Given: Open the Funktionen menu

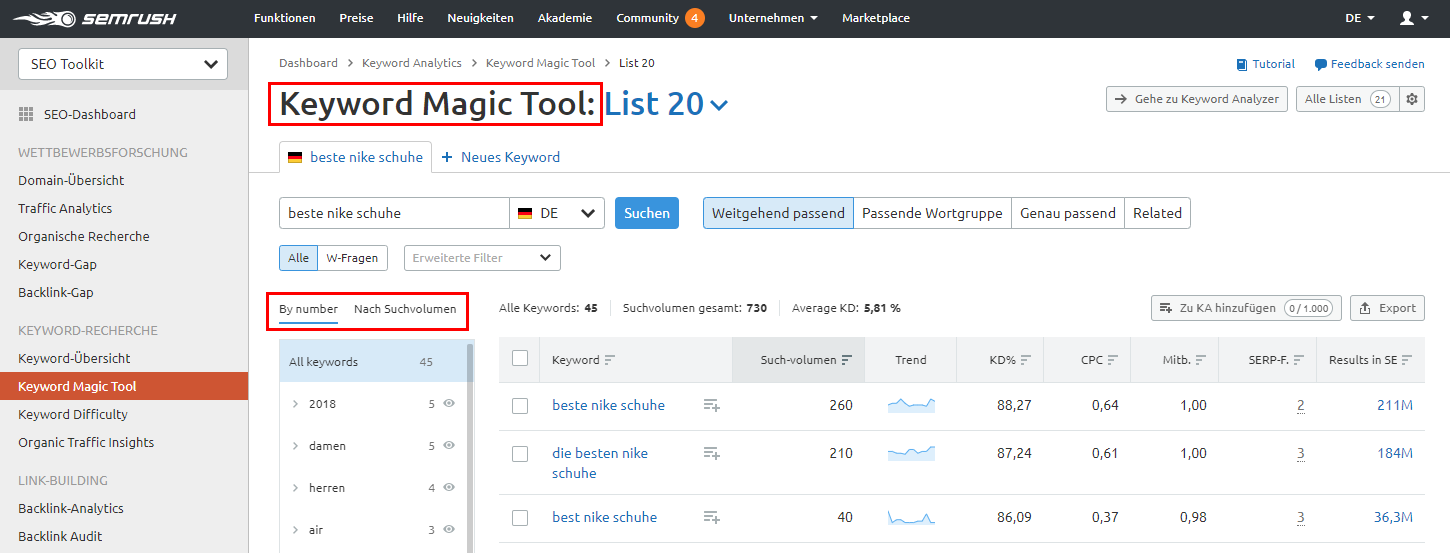Looking at the screenshot, I should pyautogui.click(x=285, y=18).
